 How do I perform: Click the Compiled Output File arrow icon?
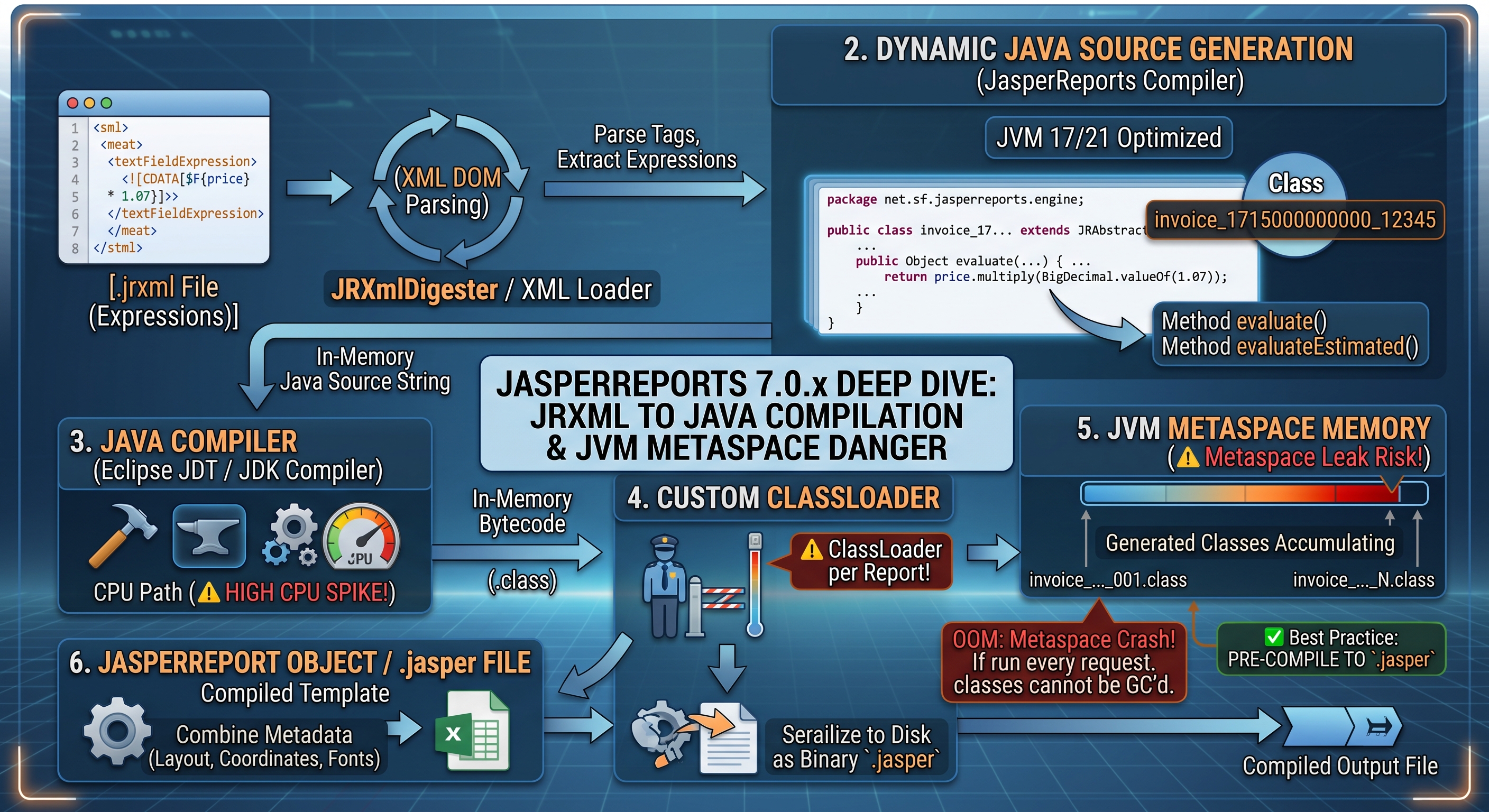pos(1342,726)
